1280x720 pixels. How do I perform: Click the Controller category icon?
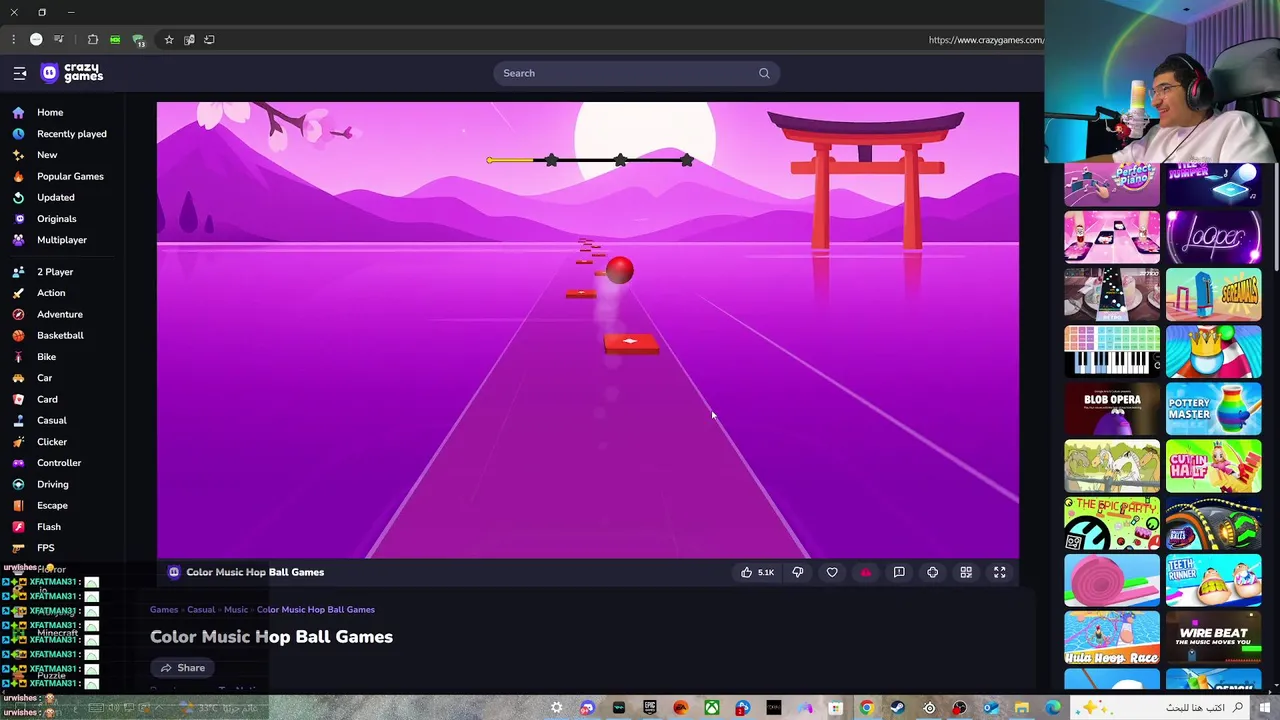coord(18,463)
